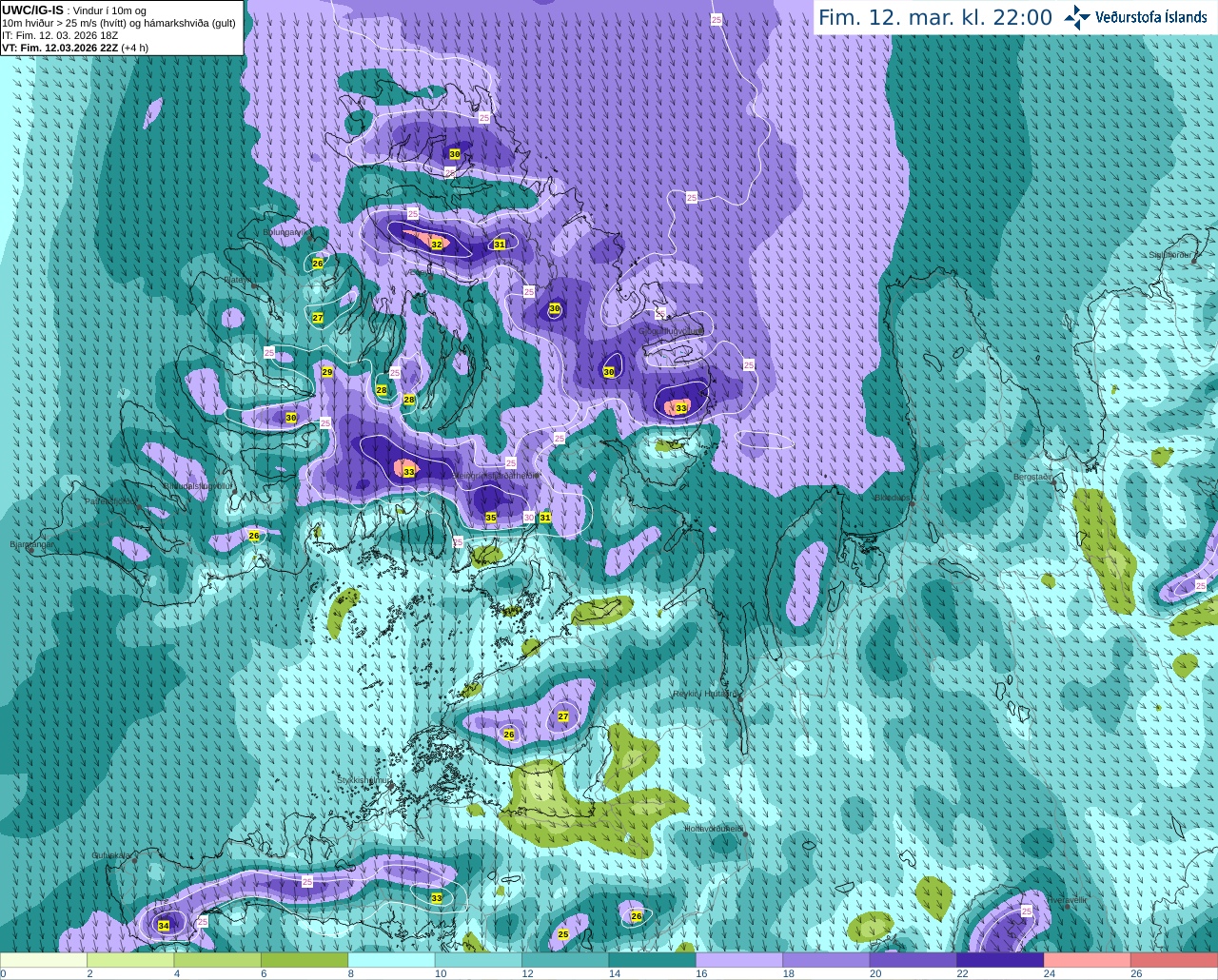Click the 33 gust marker below Gjögurflugvöllur
The height and width of the screenshot is (980, 1218).
coord(681,408)
